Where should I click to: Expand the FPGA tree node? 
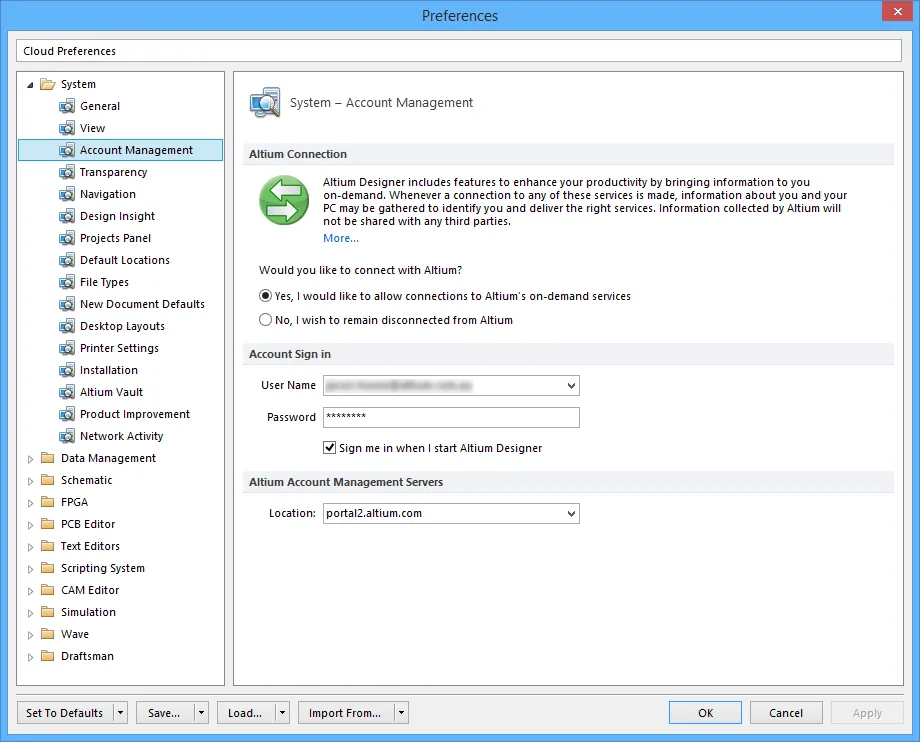[31, 503]
